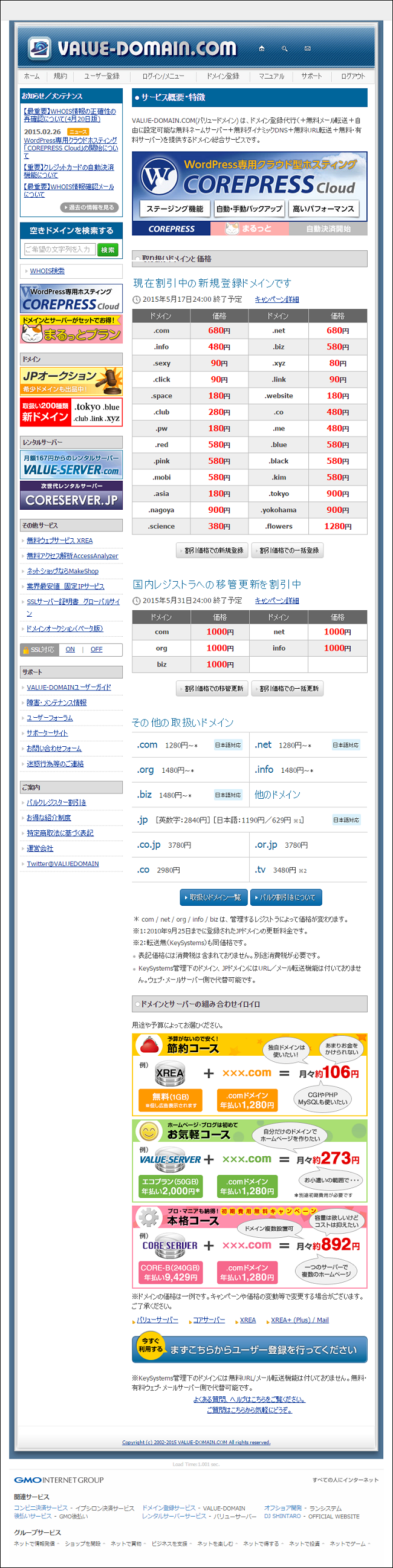Image resolution: width=393 pixels, height=1568 pixels.
Task: Select COREPRESS tab under main banner
Action: (x=172, y=229)
